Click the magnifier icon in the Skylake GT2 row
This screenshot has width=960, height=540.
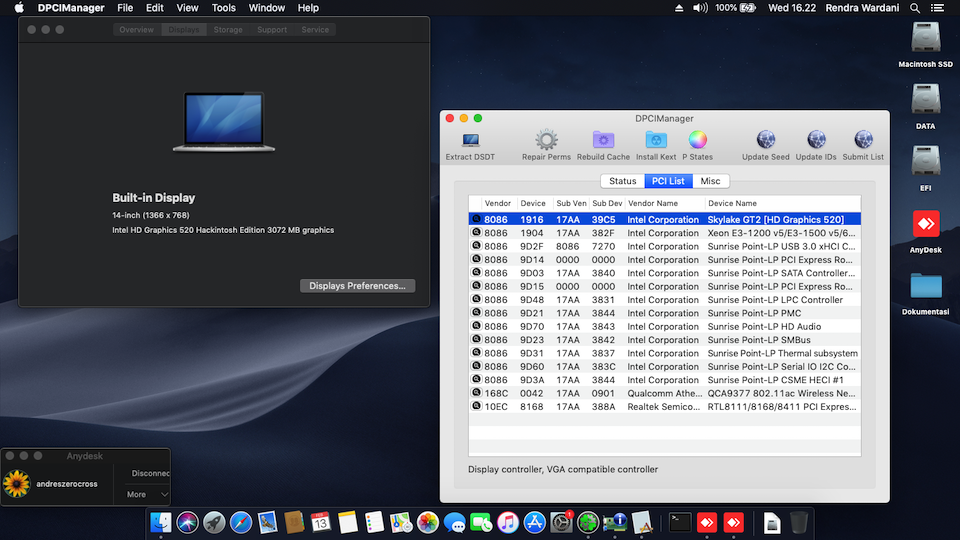pos(476,219)
